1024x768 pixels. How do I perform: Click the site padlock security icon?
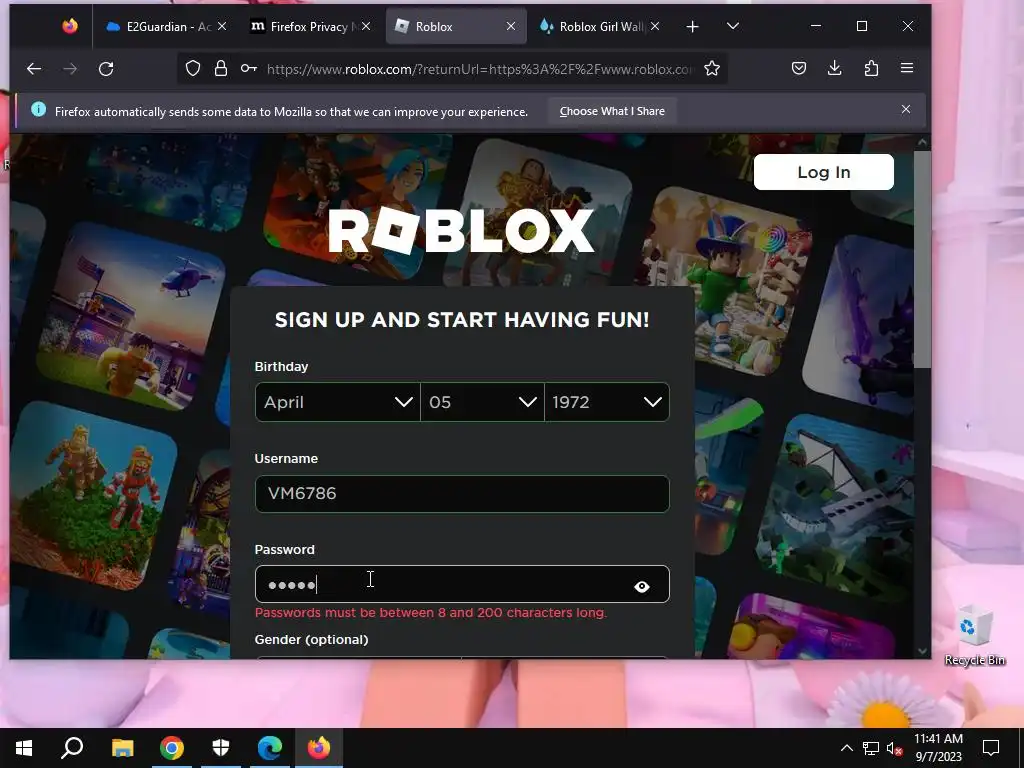pyautogui.click(x=221, y=69)
